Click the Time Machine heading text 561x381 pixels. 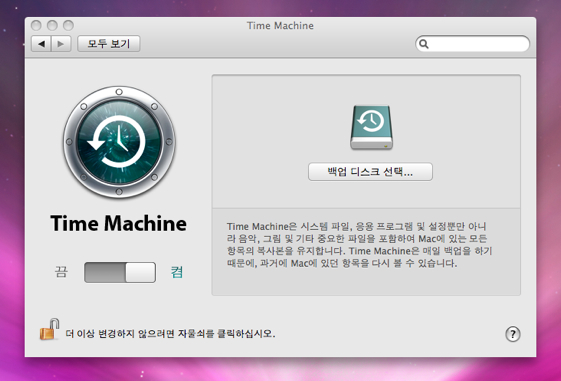[118, 224]
